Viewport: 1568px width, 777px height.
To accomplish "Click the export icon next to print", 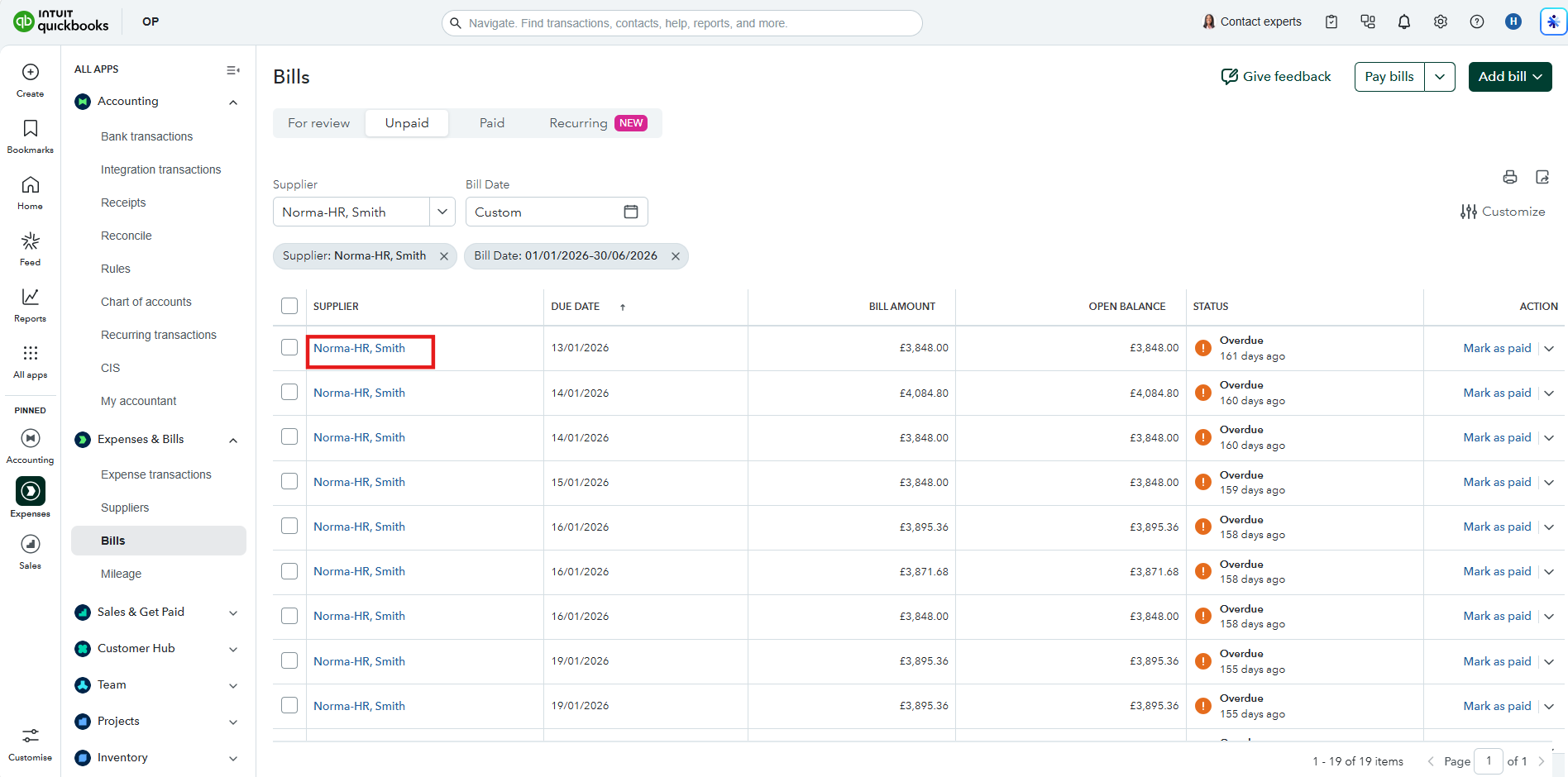I will [1542, 177].
